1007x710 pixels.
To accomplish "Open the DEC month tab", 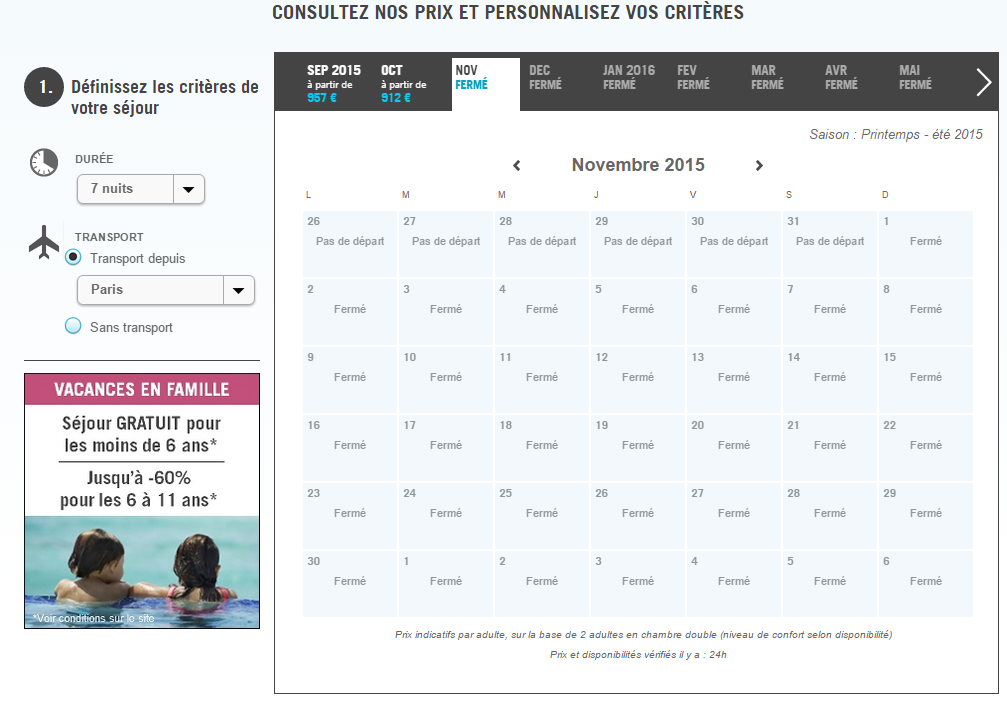I will 546,78.
